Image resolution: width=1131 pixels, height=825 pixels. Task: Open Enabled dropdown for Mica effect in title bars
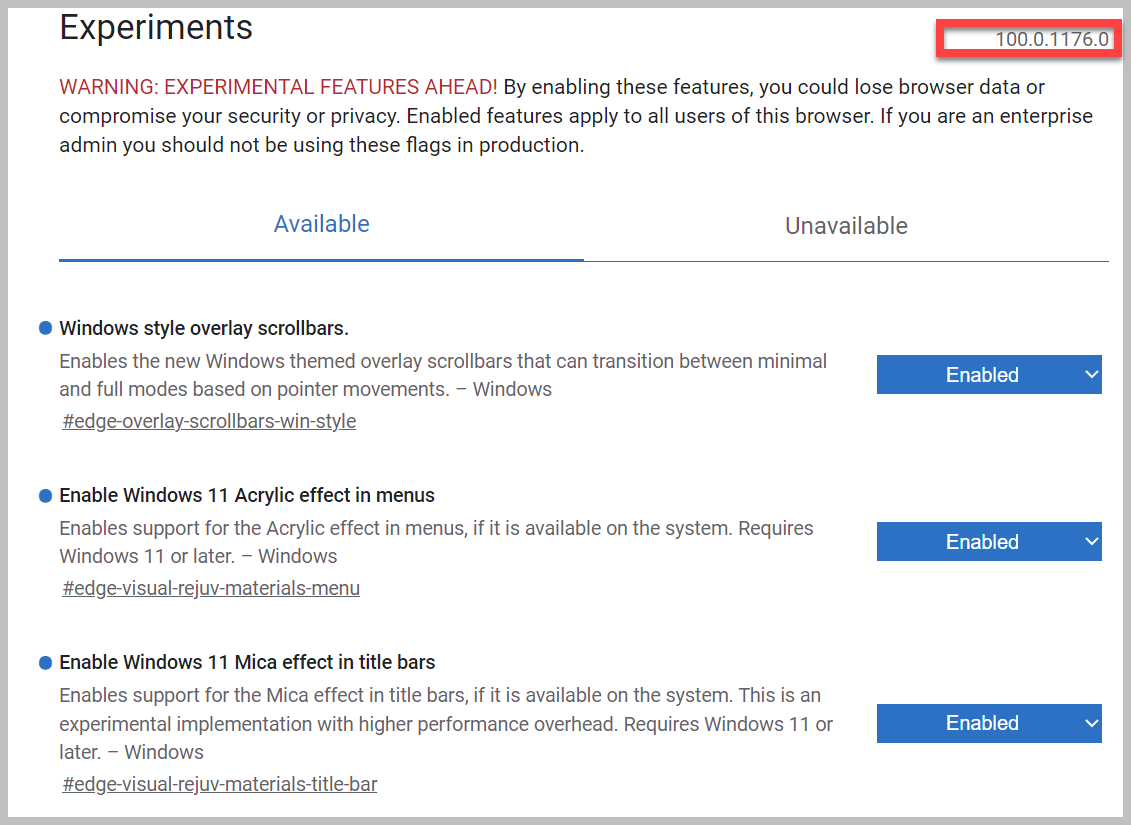(x=988, y=723)
